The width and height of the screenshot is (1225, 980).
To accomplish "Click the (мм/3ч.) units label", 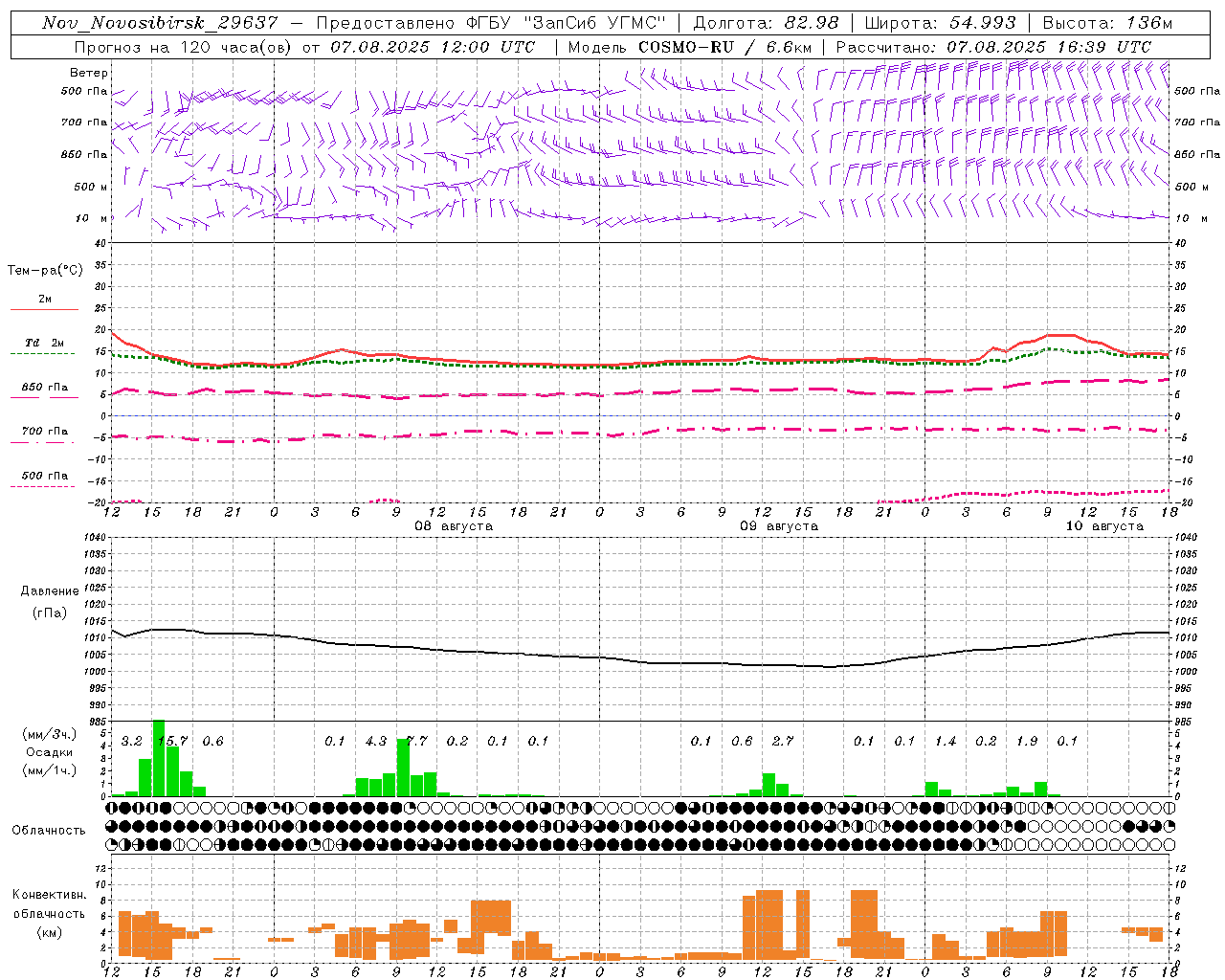I will click(49, 734).
